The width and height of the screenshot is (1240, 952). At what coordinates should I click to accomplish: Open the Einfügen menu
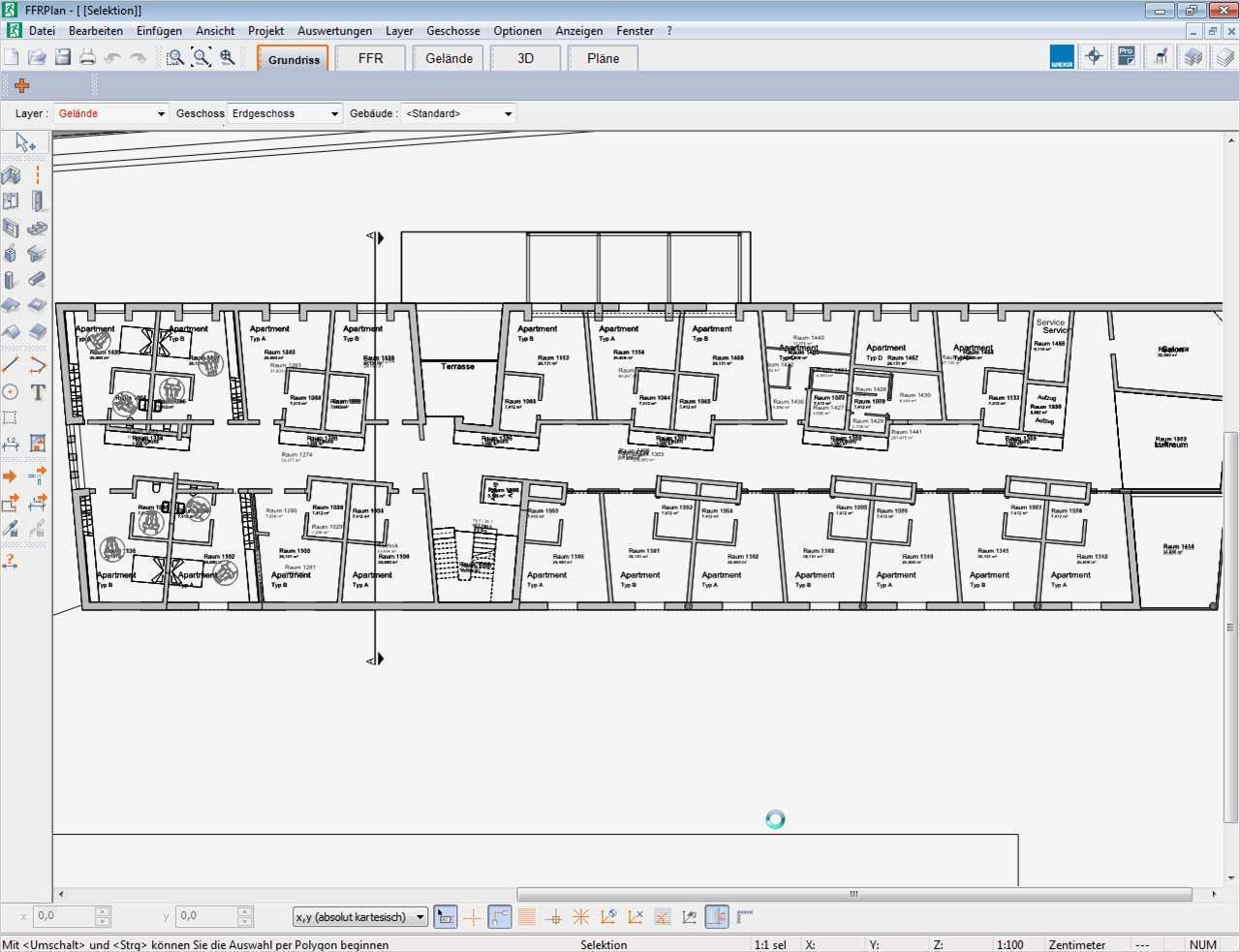(x=159, y=31)
